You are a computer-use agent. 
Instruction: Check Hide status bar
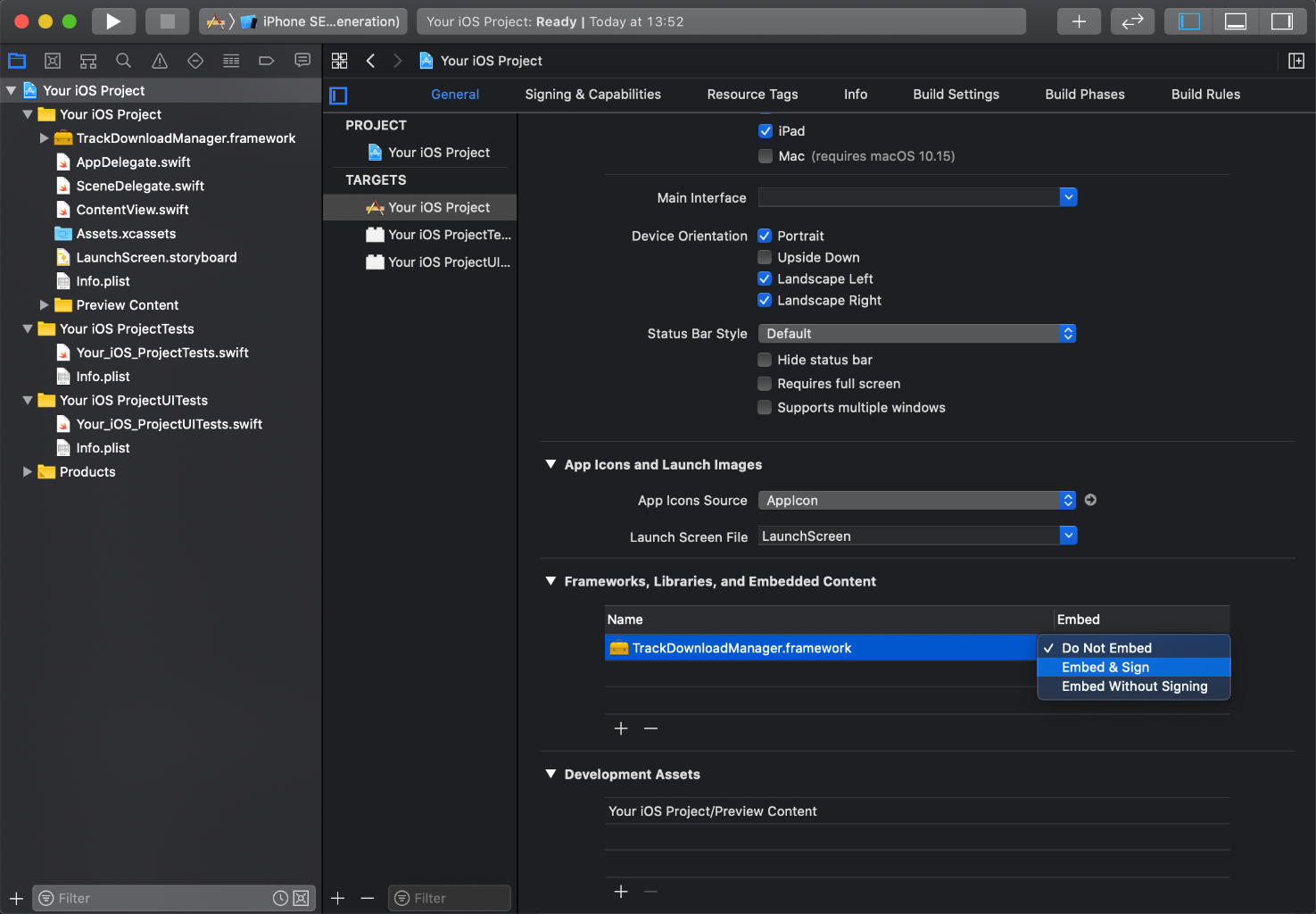coord(765,360)
